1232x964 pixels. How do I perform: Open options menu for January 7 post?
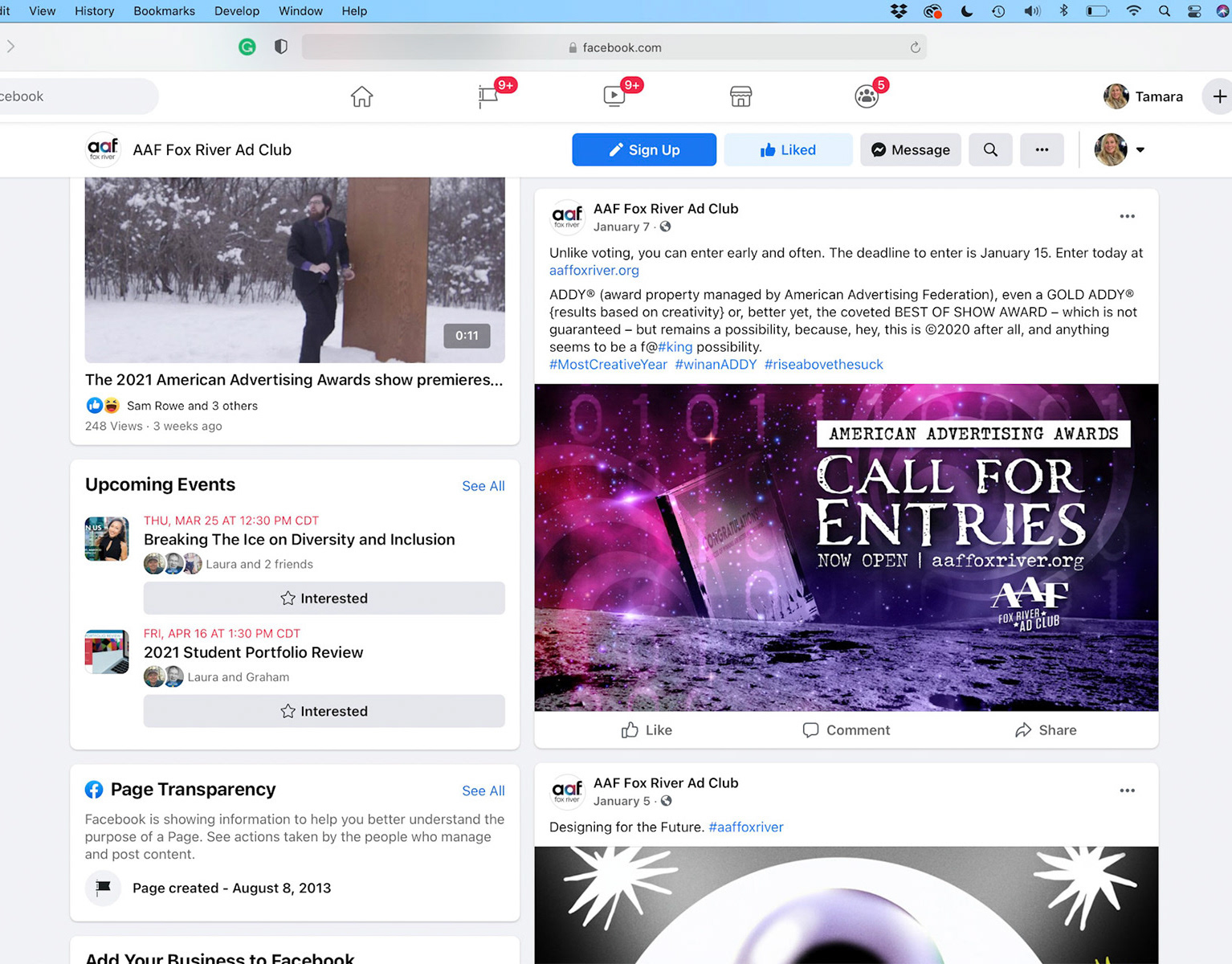pyautogui.click(x=1128, y=216)
